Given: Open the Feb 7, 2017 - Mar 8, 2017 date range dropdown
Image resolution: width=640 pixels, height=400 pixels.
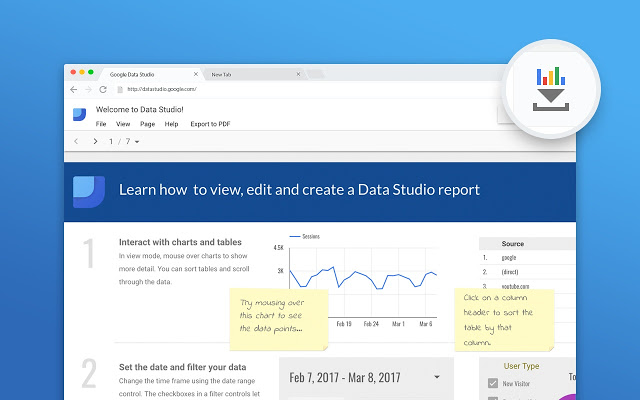Looking at the screenshot, I should point(366,378).
